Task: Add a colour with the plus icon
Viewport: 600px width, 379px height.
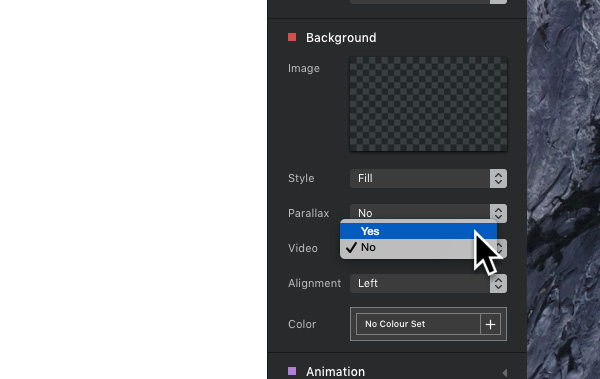Action: click(x=490, y=324)
